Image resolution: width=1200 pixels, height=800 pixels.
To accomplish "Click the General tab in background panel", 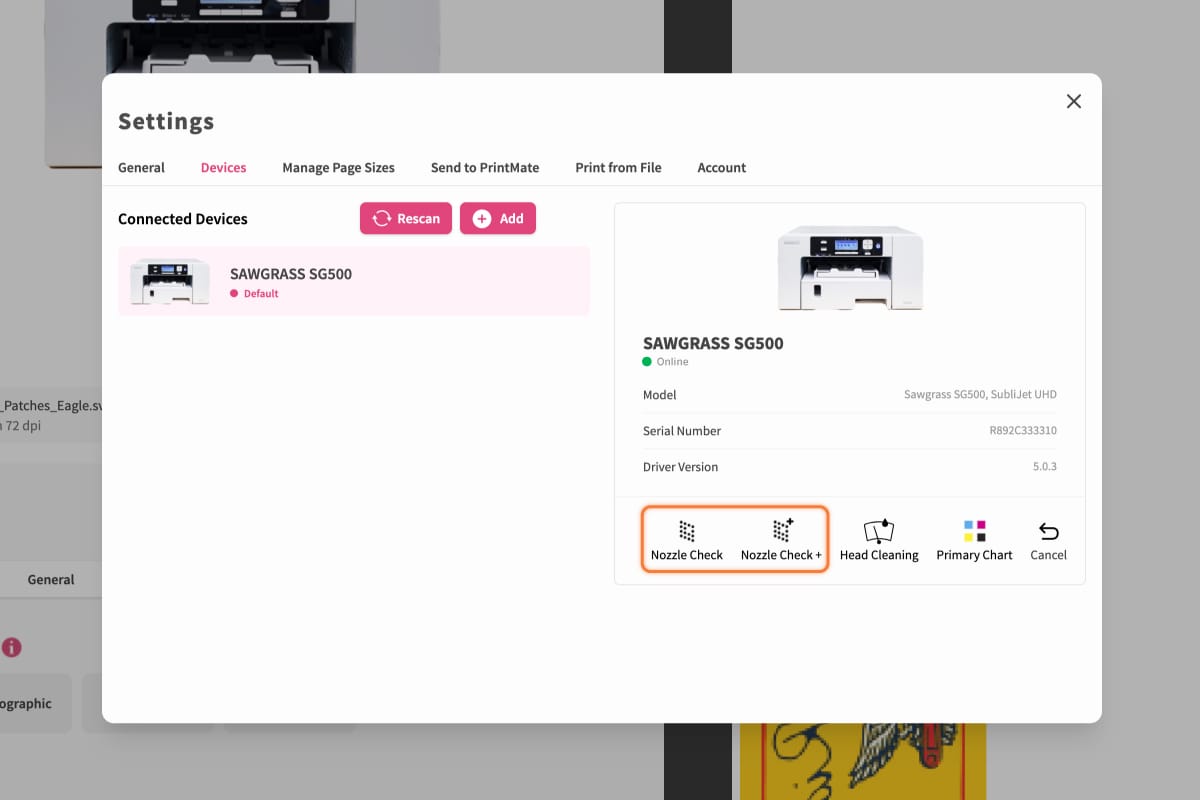I will [x=51, y=579].
